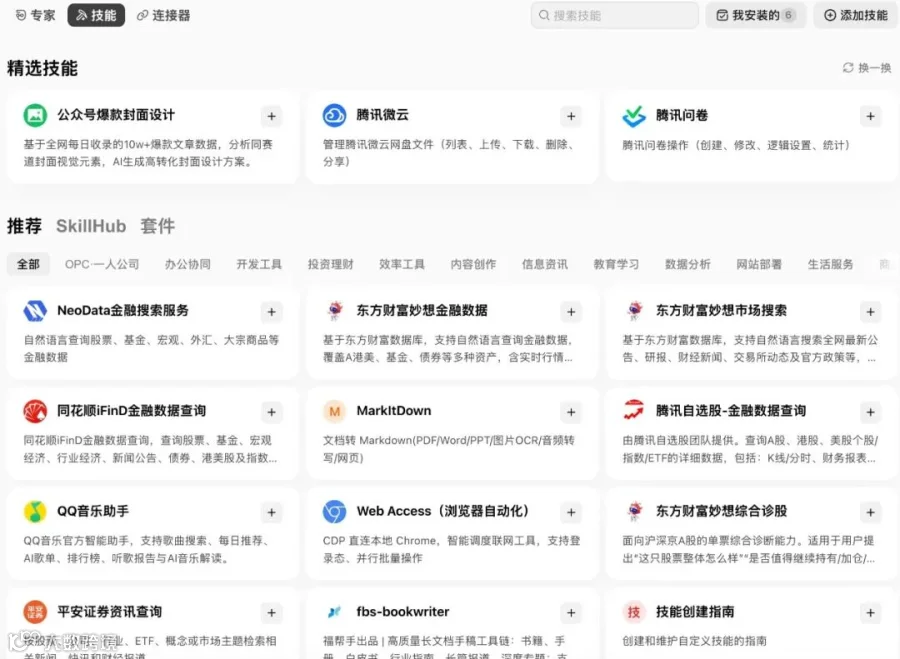Open 我安装的 installed skills list
The height and width of the screenshot is (659, 900).
click(756, 15)
